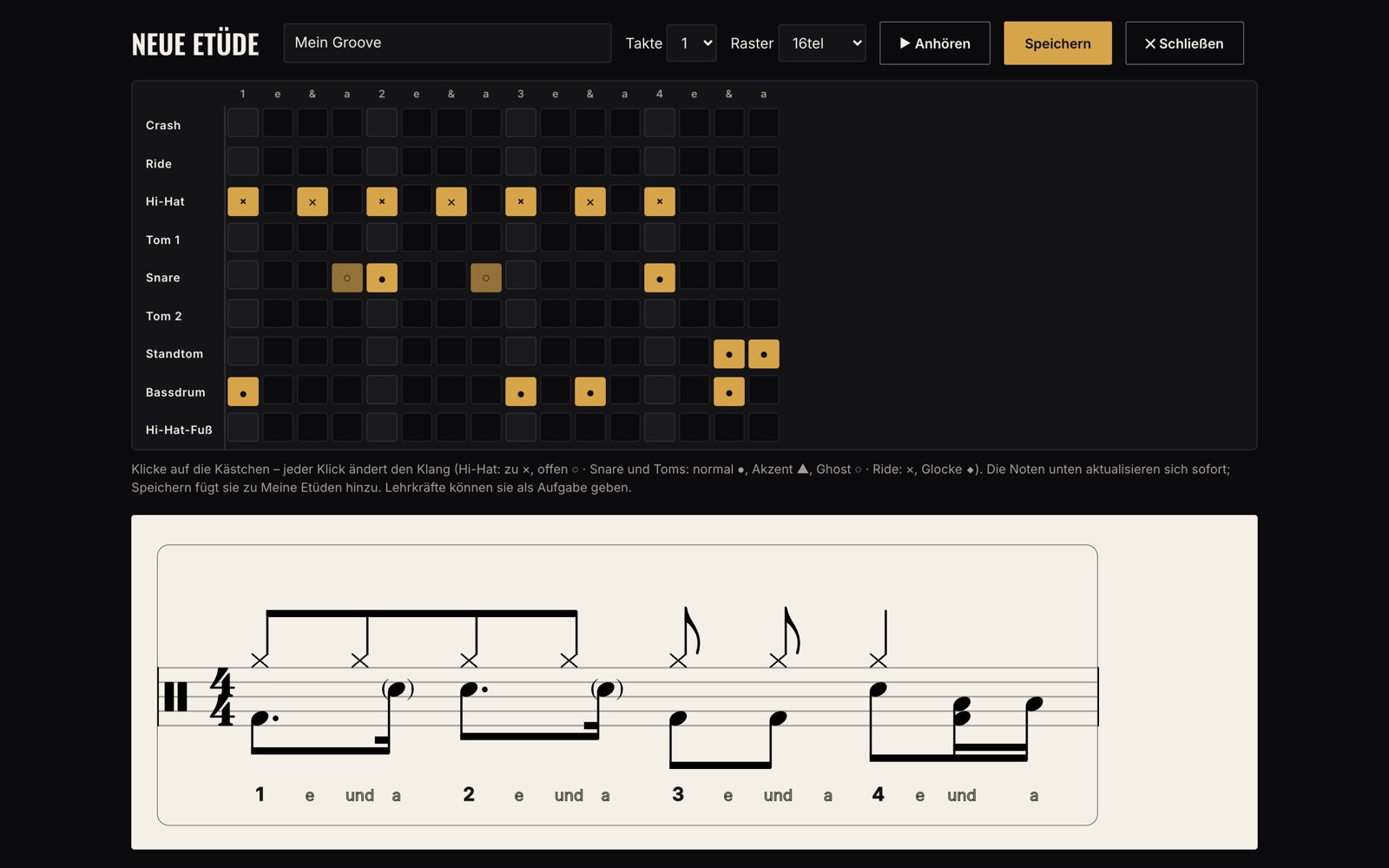Click the Hi-Hat-Fuß row label

179,430
